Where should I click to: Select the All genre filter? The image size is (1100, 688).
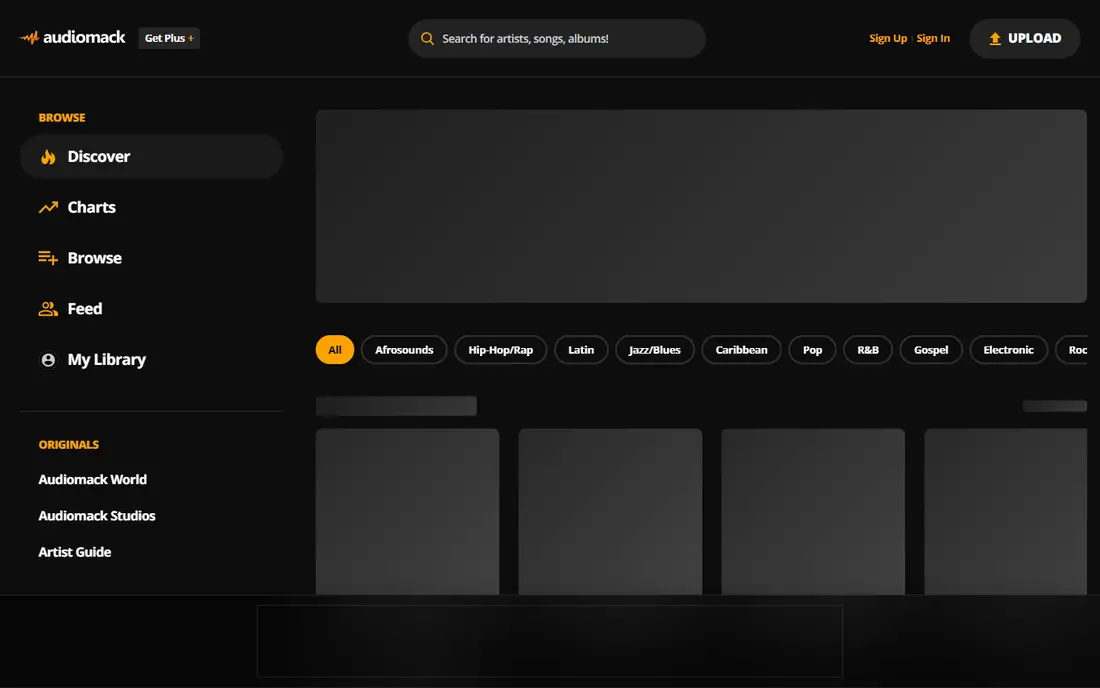pyautogui.click(x=335, y=350)
